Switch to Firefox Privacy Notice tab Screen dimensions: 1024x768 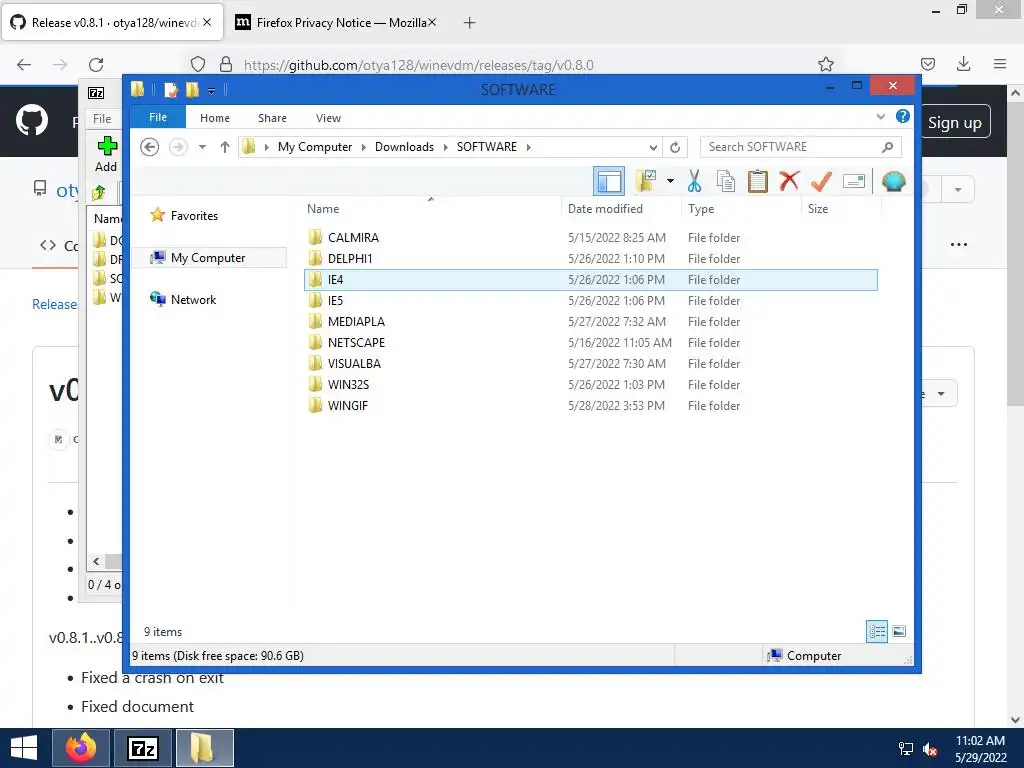(x=336, y=23)
